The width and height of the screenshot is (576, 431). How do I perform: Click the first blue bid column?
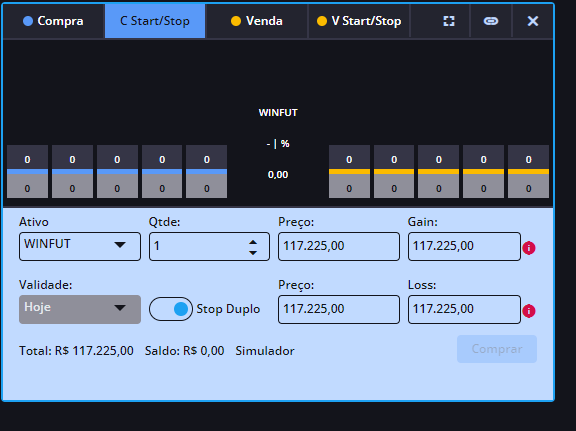click(x=27, y=172)
